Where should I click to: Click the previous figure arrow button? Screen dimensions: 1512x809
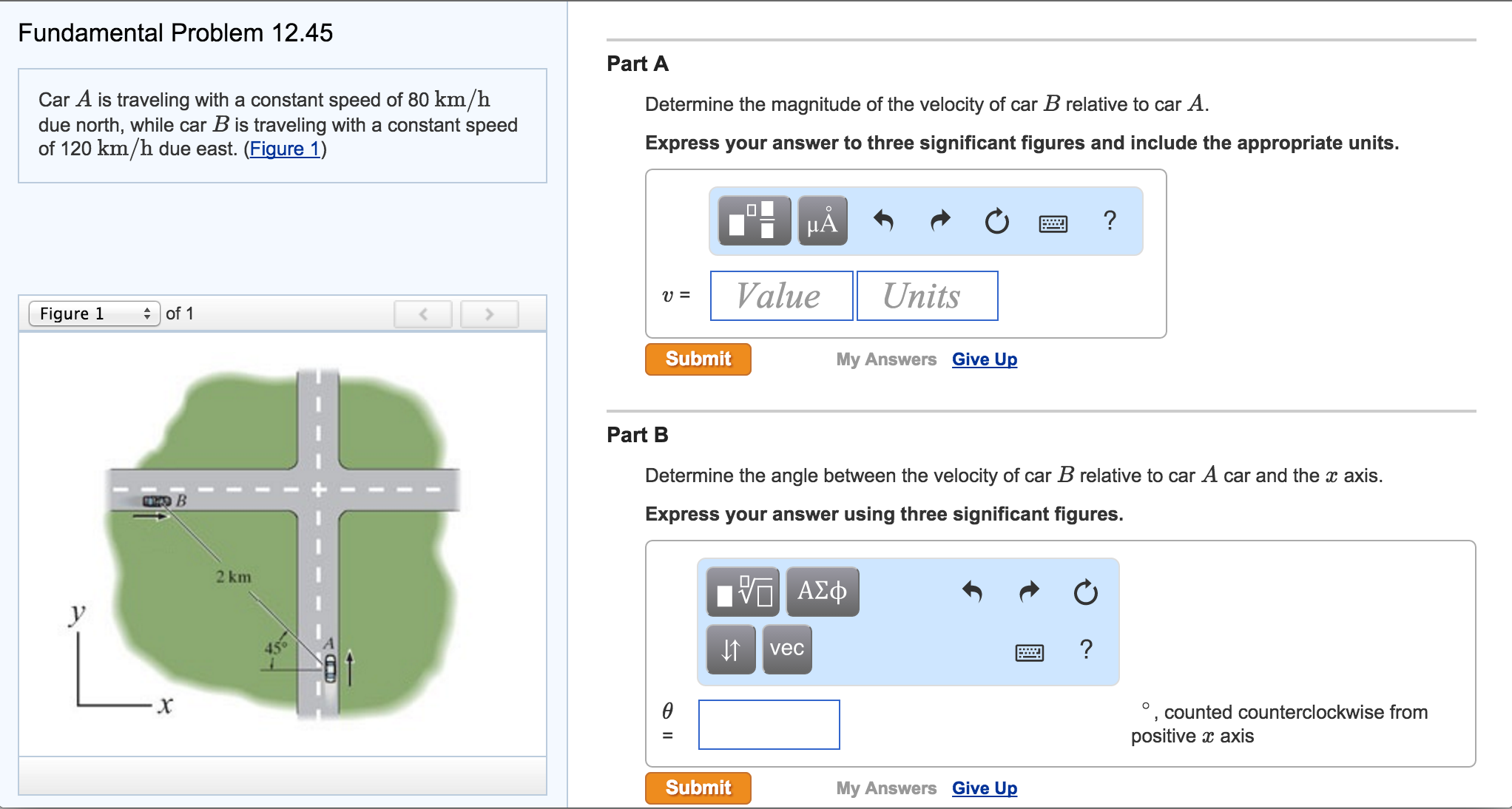(x=423, y=314)
